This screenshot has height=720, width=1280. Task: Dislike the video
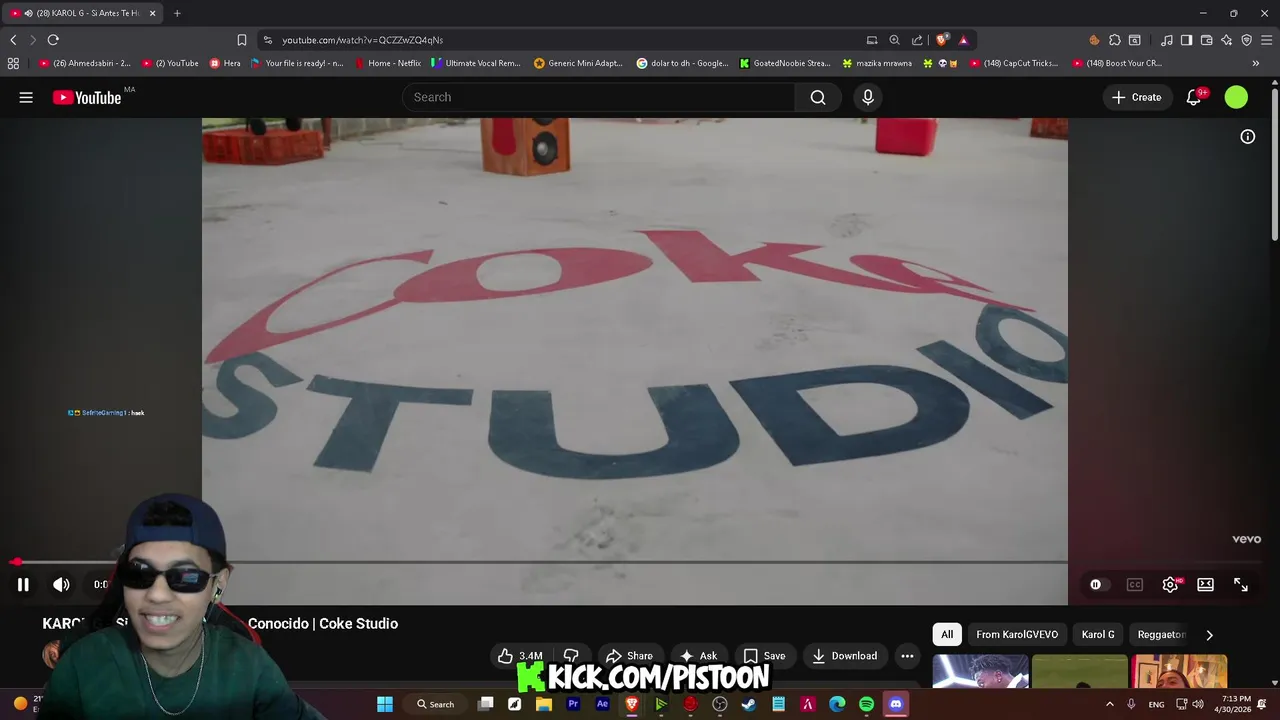[x=571, y=656]
